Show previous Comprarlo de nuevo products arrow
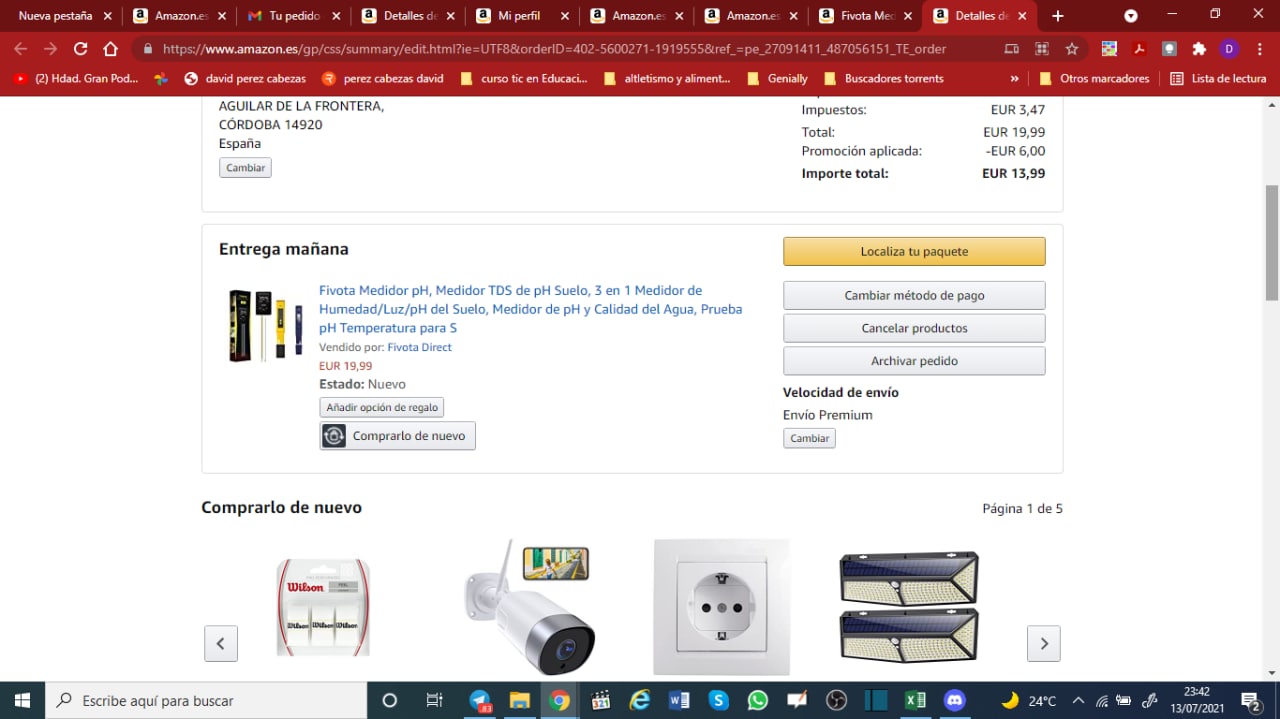Image resolution: width=1280 pixels, height=719 pixels. tap(221, 643)
